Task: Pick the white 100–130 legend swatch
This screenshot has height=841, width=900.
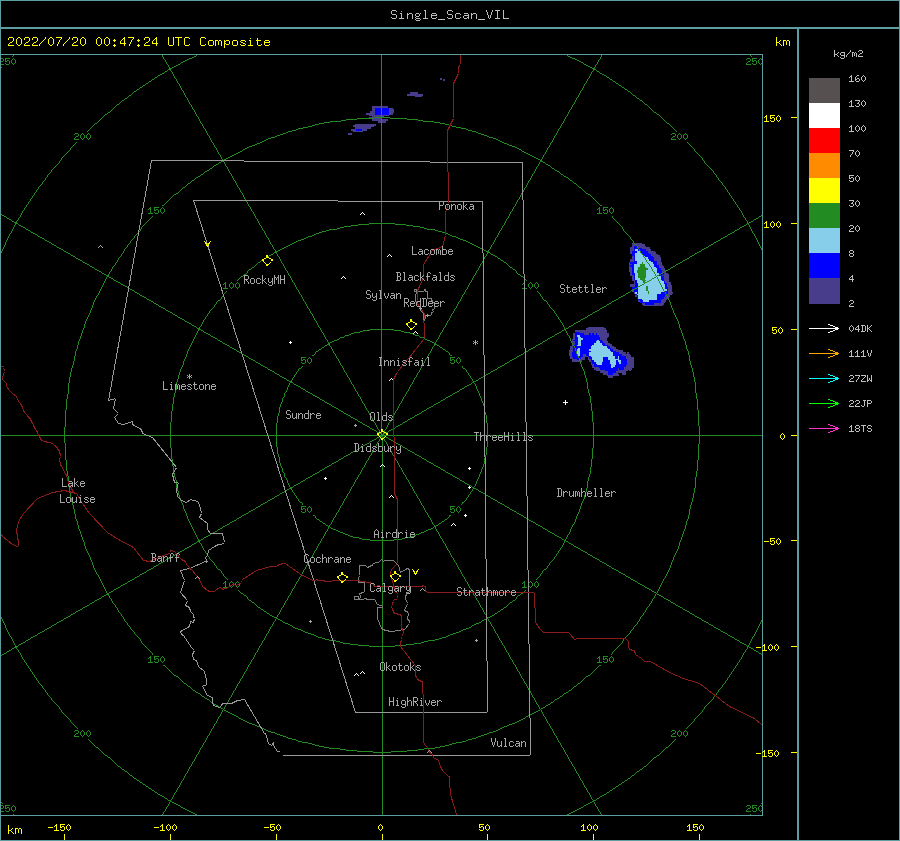Action: (824, 116)
